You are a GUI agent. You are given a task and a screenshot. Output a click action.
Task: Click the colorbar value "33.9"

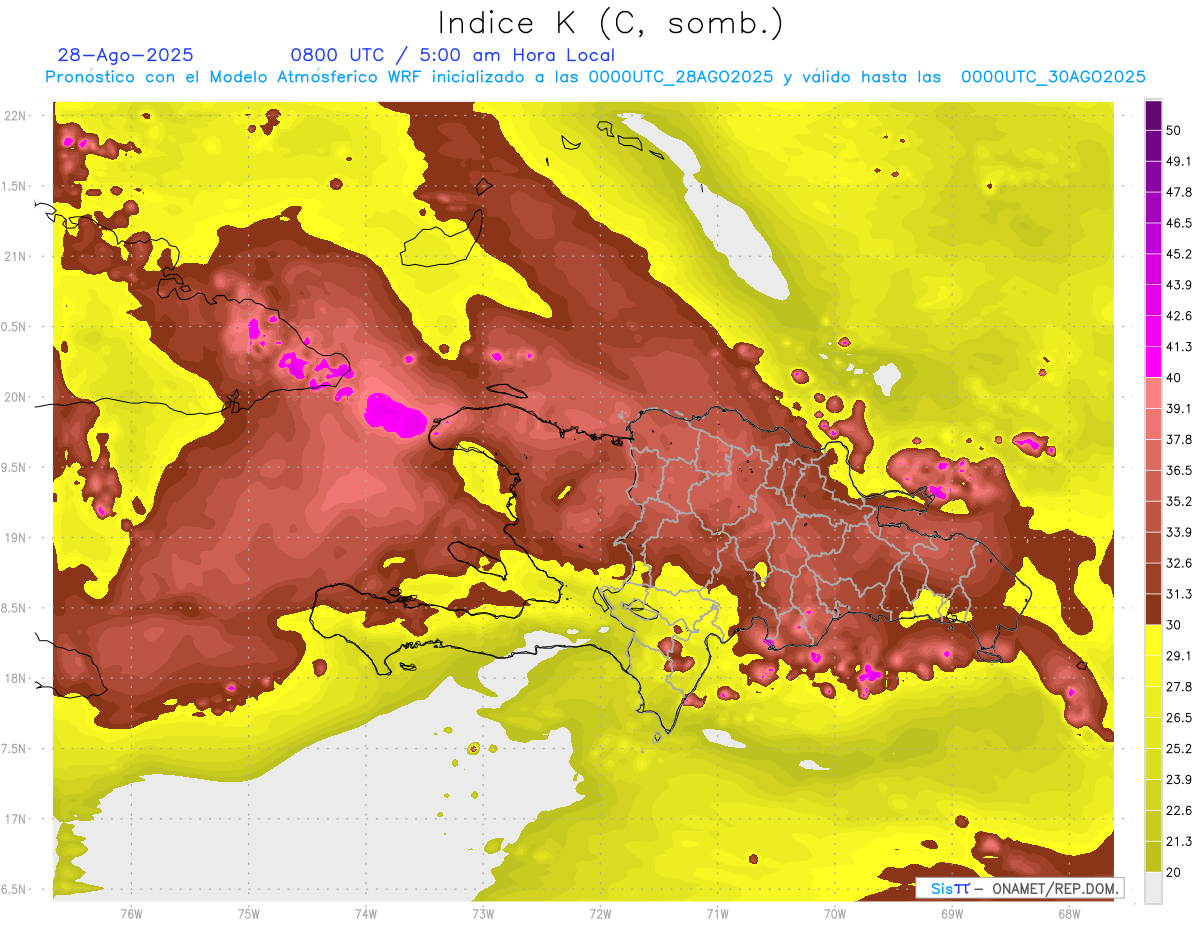(x=1179, y=532)
